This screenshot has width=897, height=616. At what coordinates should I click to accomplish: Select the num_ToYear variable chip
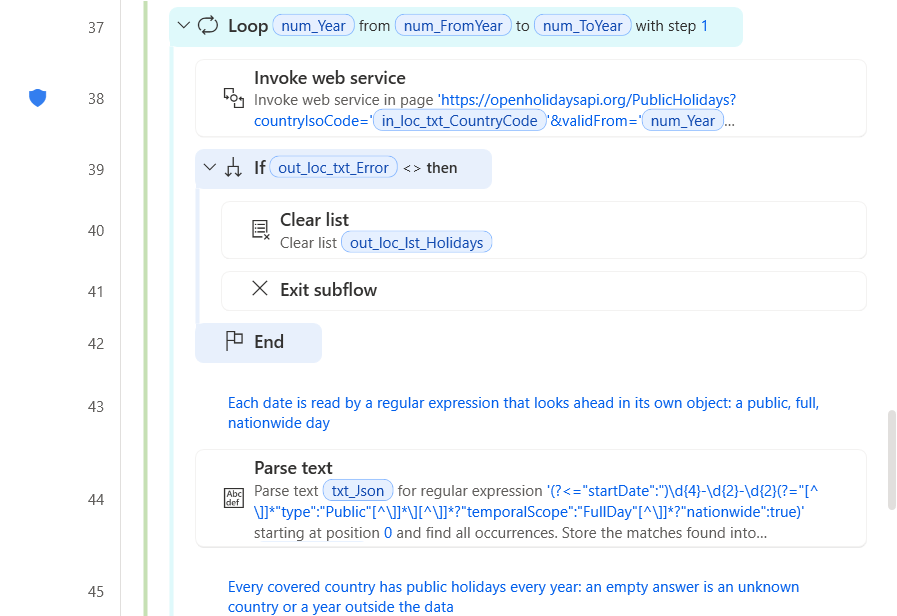click(x=582, y=26)
